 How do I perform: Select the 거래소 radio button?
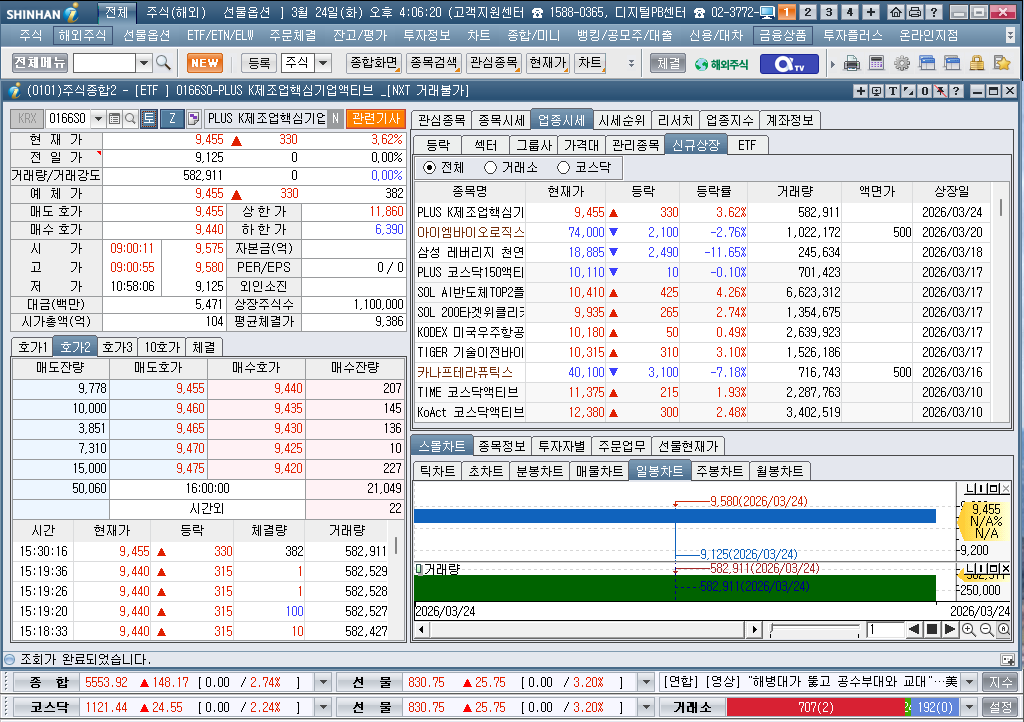[x=490, y=168]
